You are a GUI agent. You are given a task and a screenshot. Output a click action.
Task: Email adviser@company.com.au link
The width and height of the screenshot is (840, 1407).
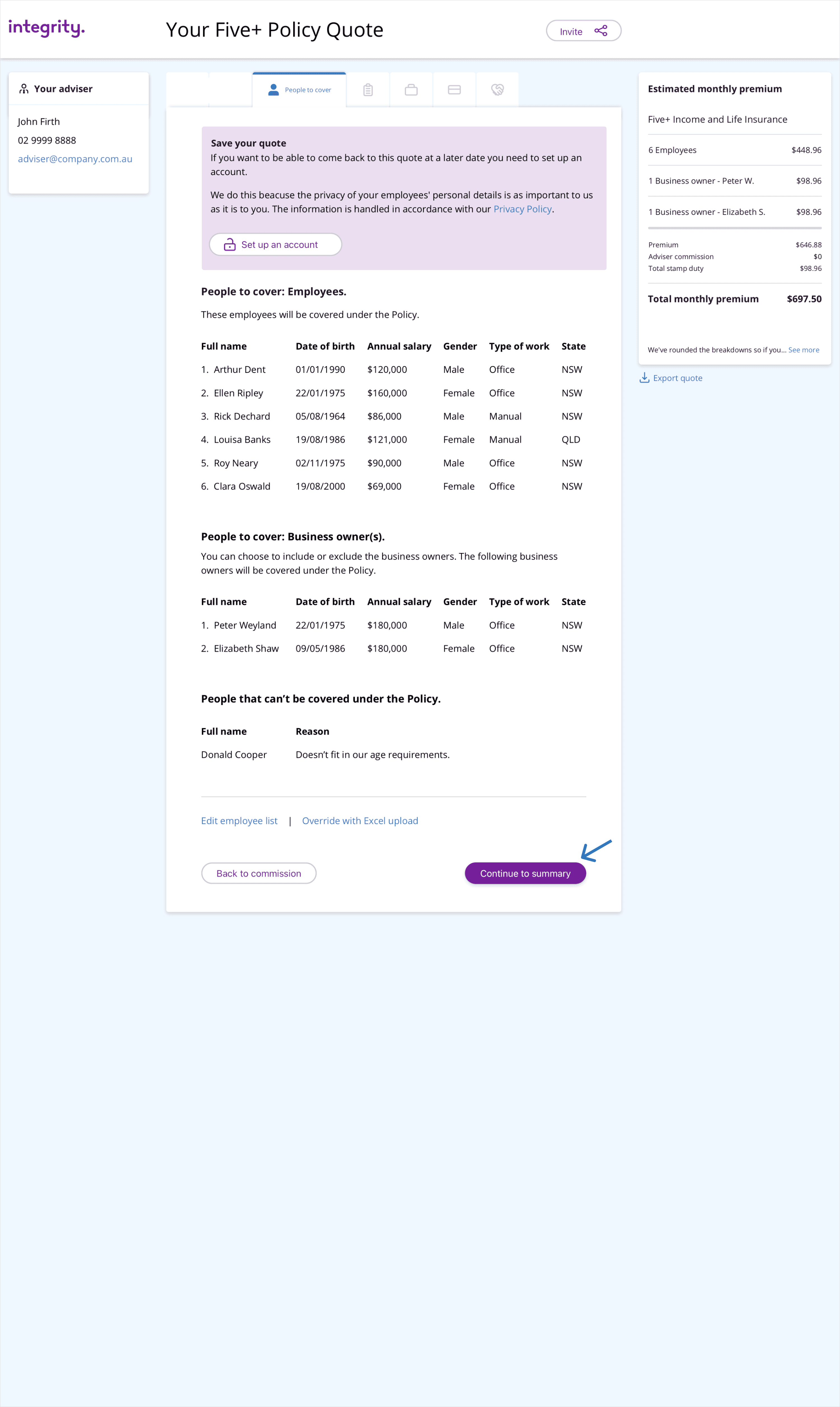click(75, 159)
